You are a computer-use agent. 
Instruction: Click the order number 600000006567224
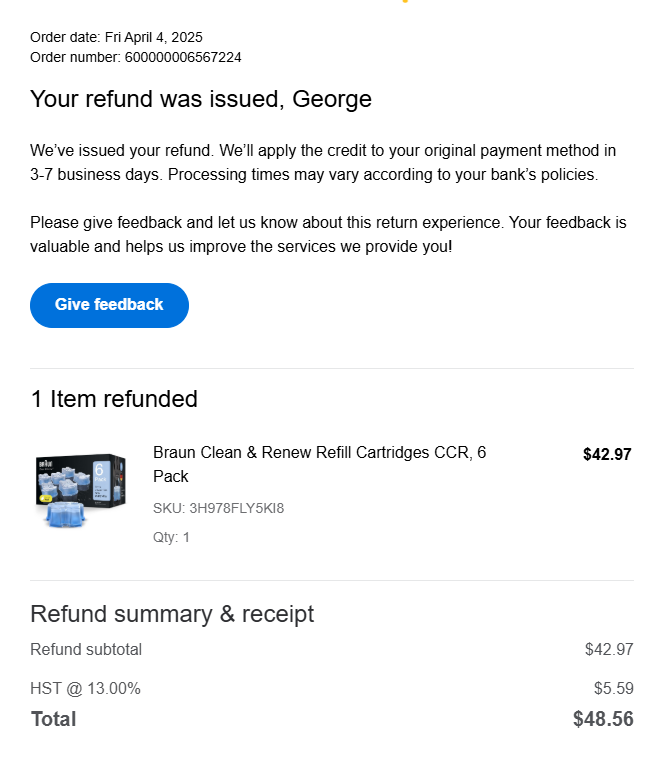coord(182,57)
